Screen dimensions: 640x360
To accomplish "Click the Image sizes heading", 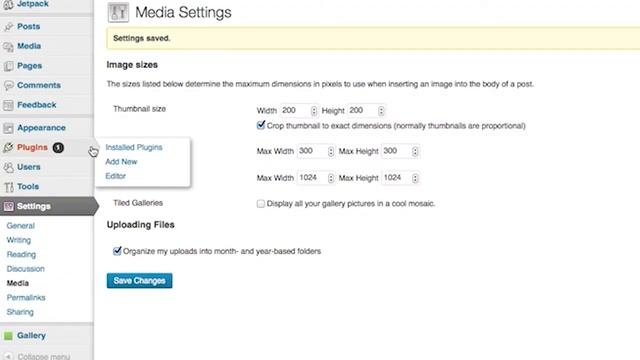I will pyautogui.click(x=132, y=65).
